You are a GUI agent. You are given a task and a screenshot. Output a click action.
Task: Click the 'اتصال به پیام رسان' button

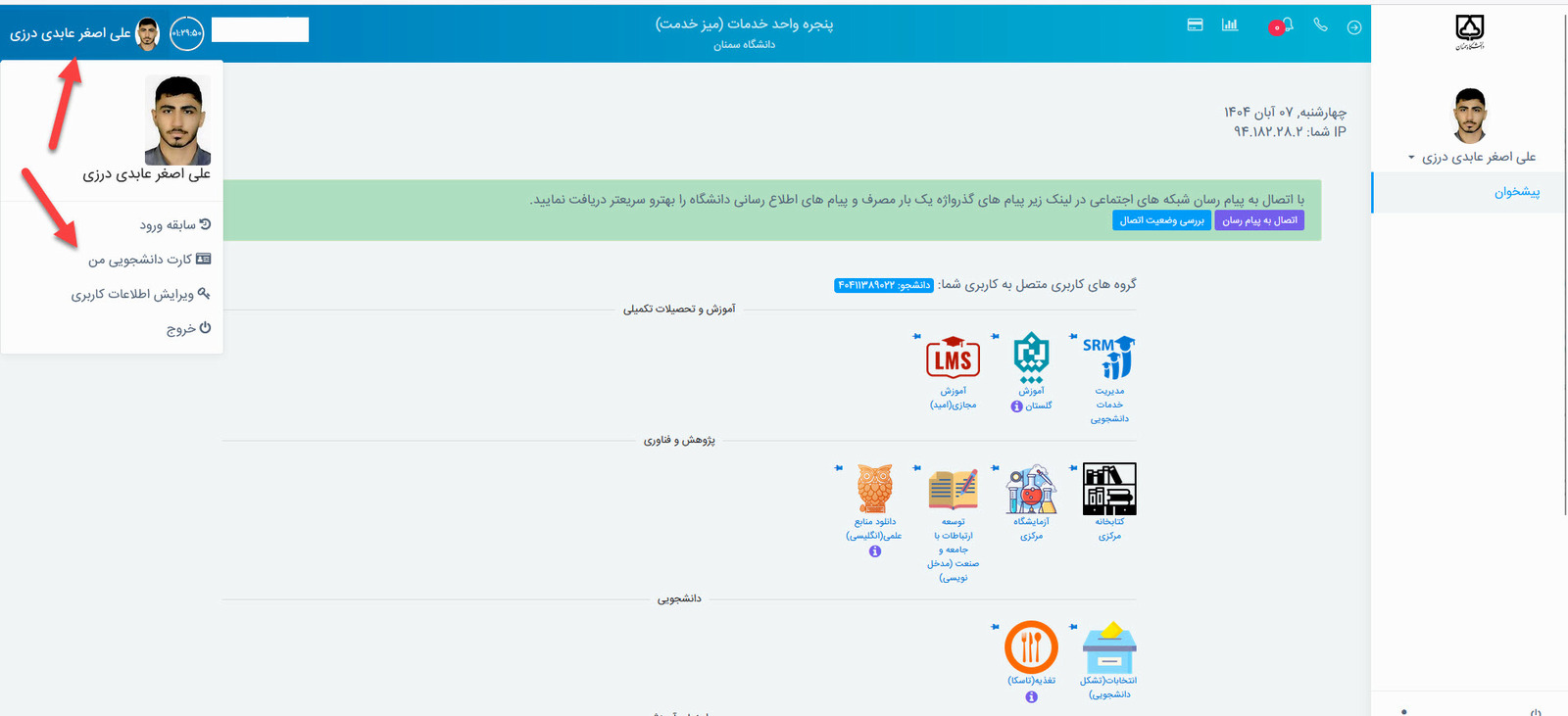pyautogui.click(x=1259, y=220)
